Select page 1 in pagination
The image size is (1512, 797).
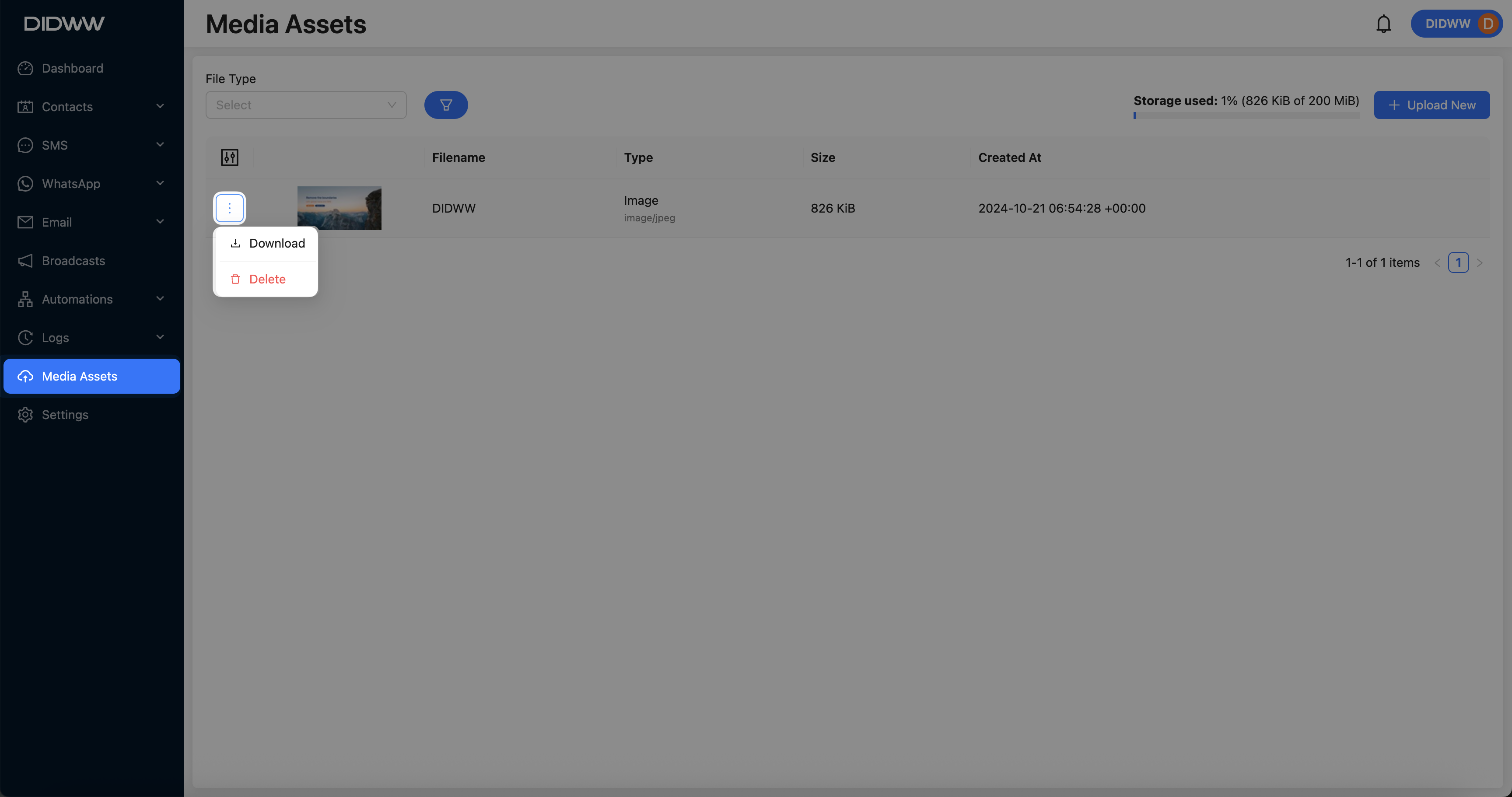pos(1459,262)
